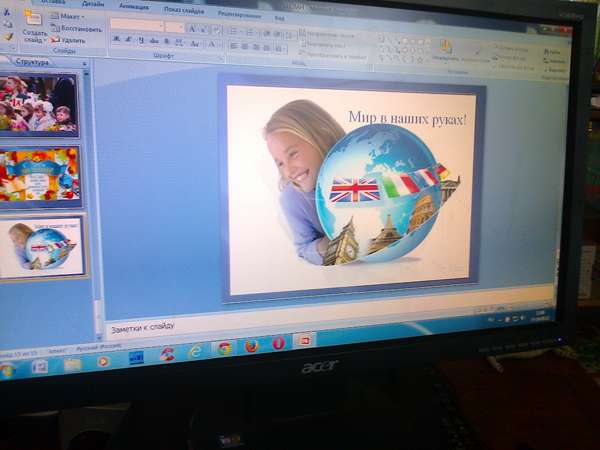Open the Показ слайдов ribbon tab

184,11
